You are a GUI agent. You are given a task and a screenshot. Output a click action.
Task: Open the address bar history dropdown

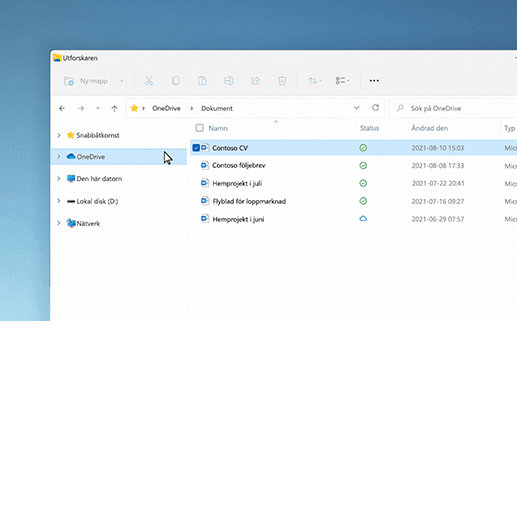[x=356, y=108]
